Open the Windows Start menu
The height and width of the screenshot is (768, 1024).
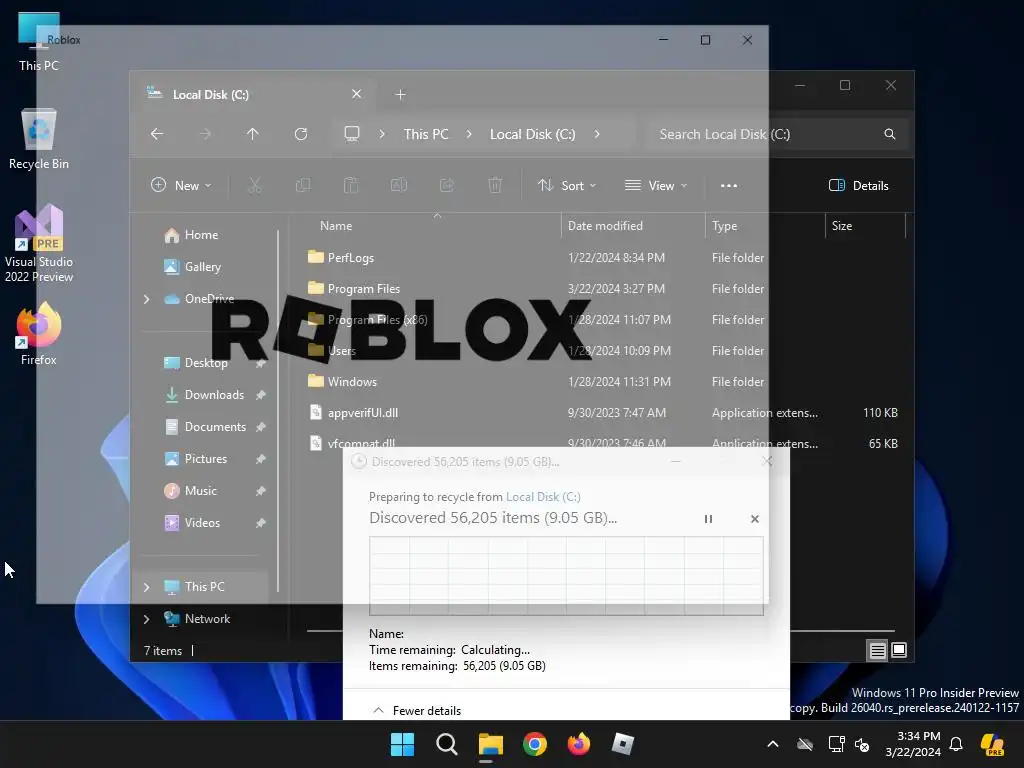click(x=402, y=744)
